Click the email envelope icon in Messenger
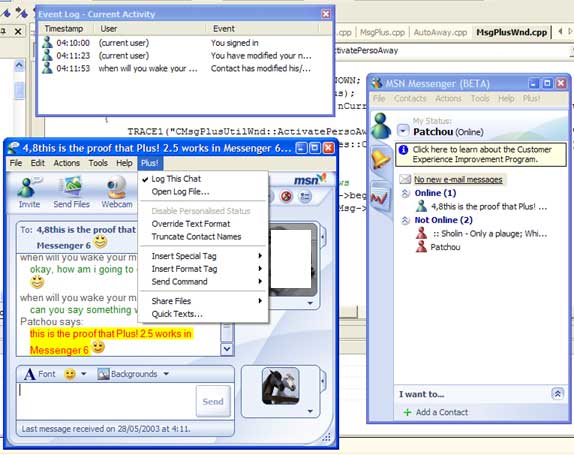This screenshot has width=574, height=455. pos(405,179)
